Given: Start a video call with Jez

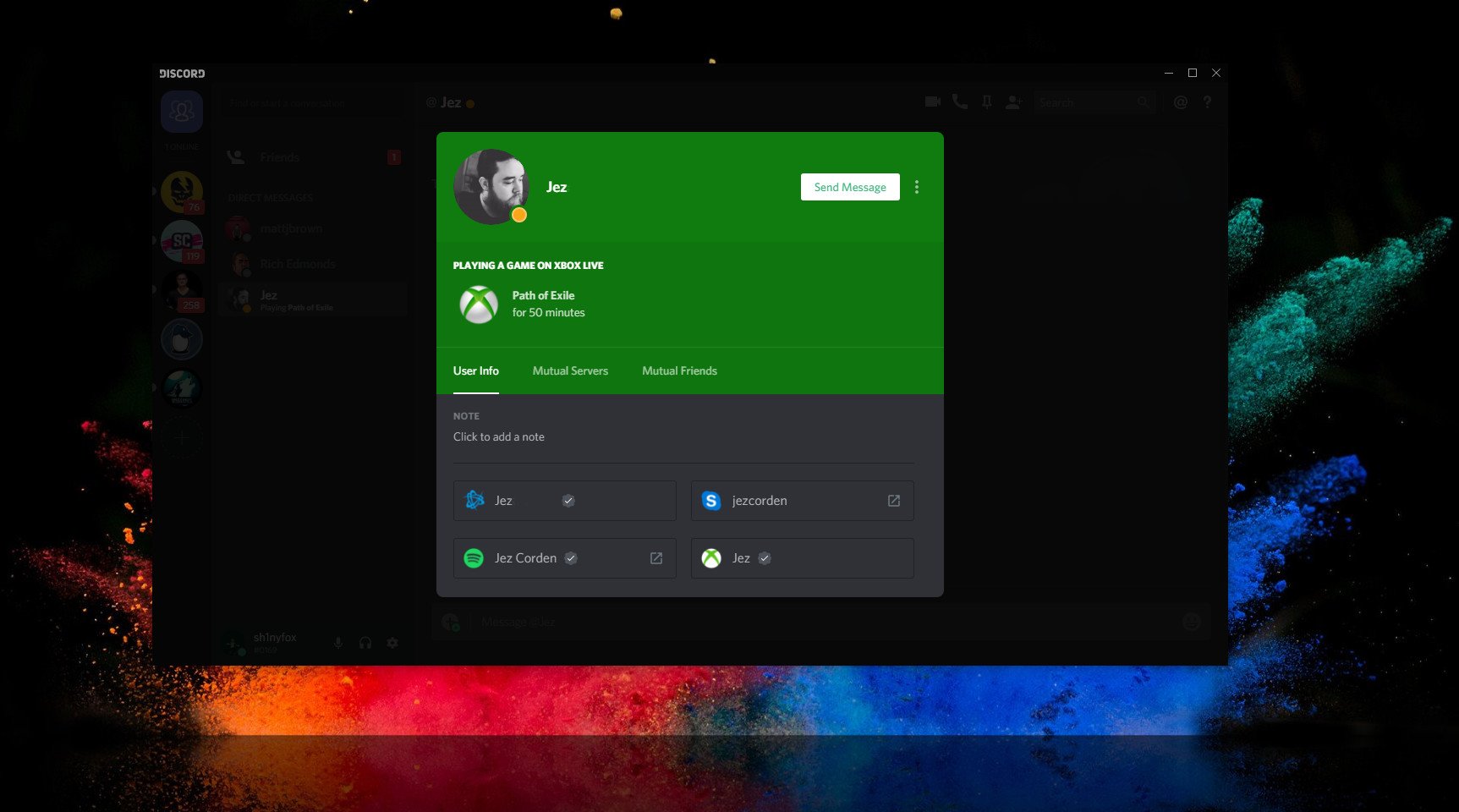Looking at the screenshot, I should (933, 101).
